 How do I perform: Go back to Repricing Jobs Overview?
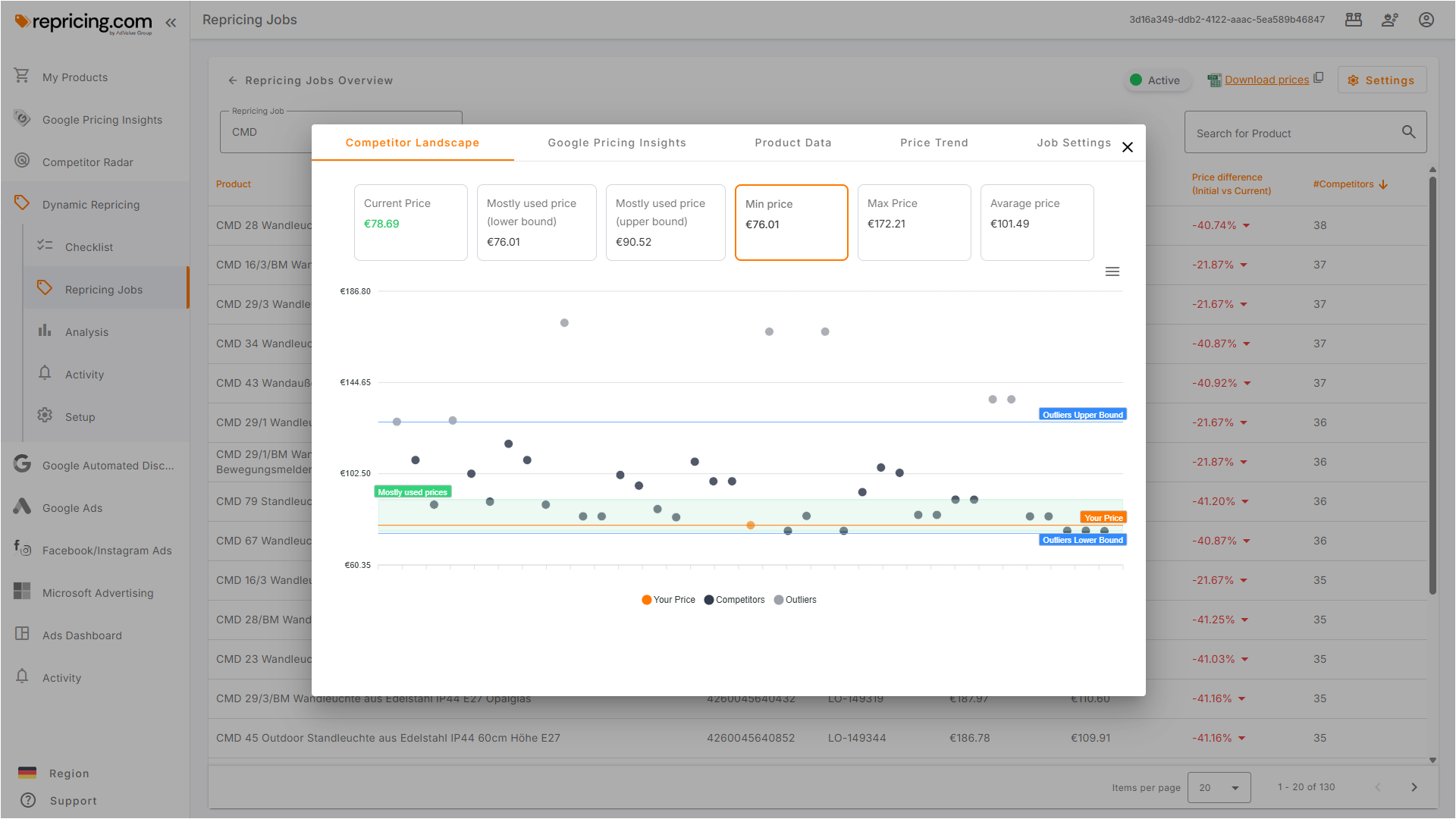[310, 80]
